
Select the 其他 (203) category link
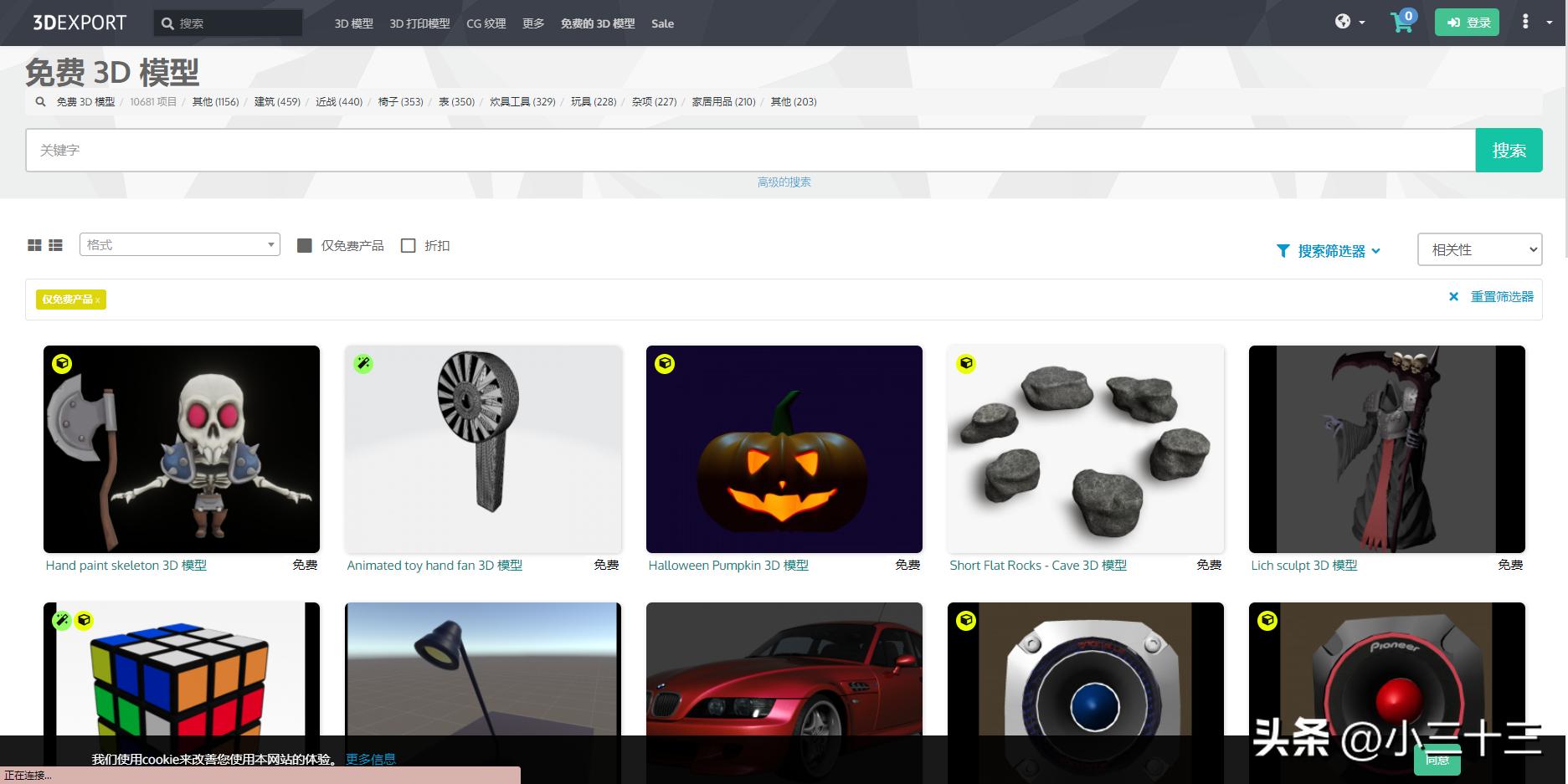coord(794,101)
